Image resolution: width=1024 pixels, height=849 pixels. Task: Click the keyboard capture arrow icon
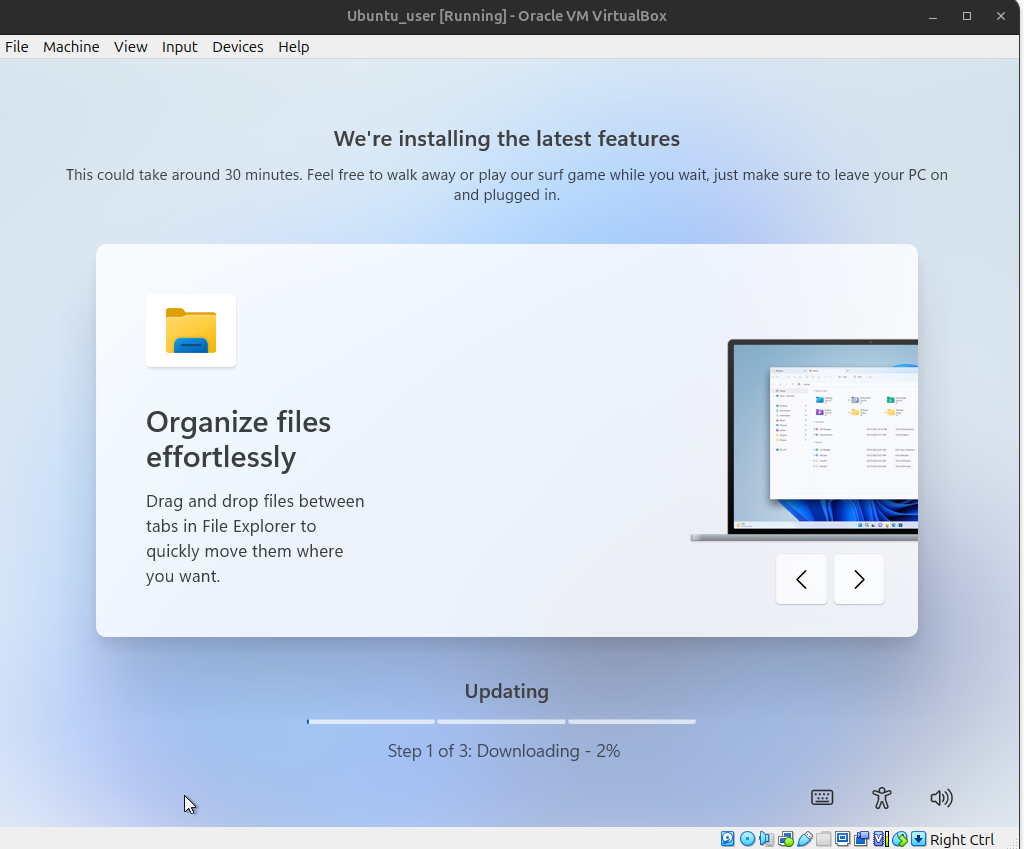(x=918, y=839)
